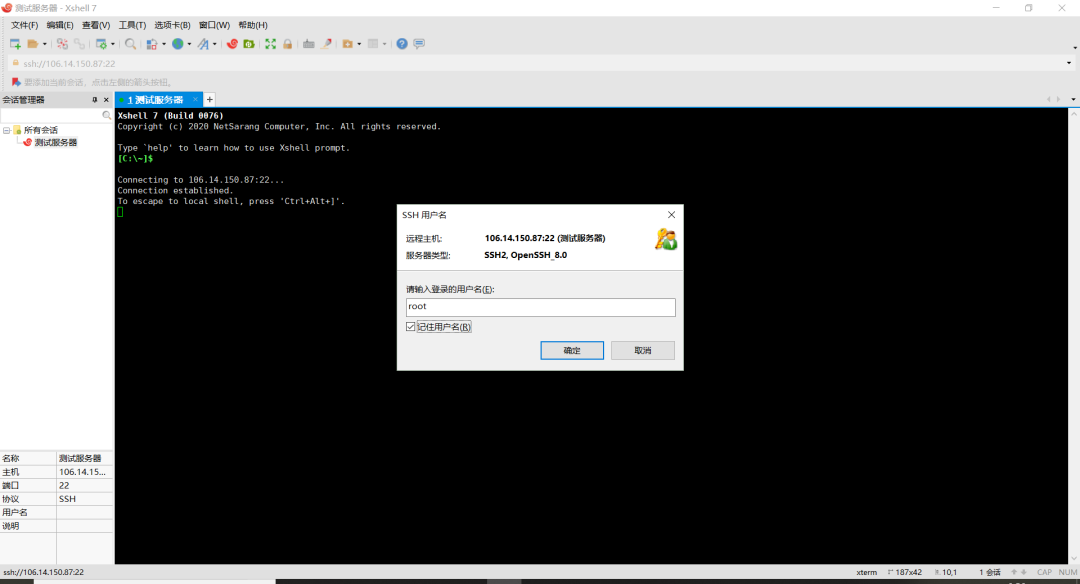1080x584 pixels.
Task: Click the tile layout toolbar icon
Action: [x=373, y=44]
